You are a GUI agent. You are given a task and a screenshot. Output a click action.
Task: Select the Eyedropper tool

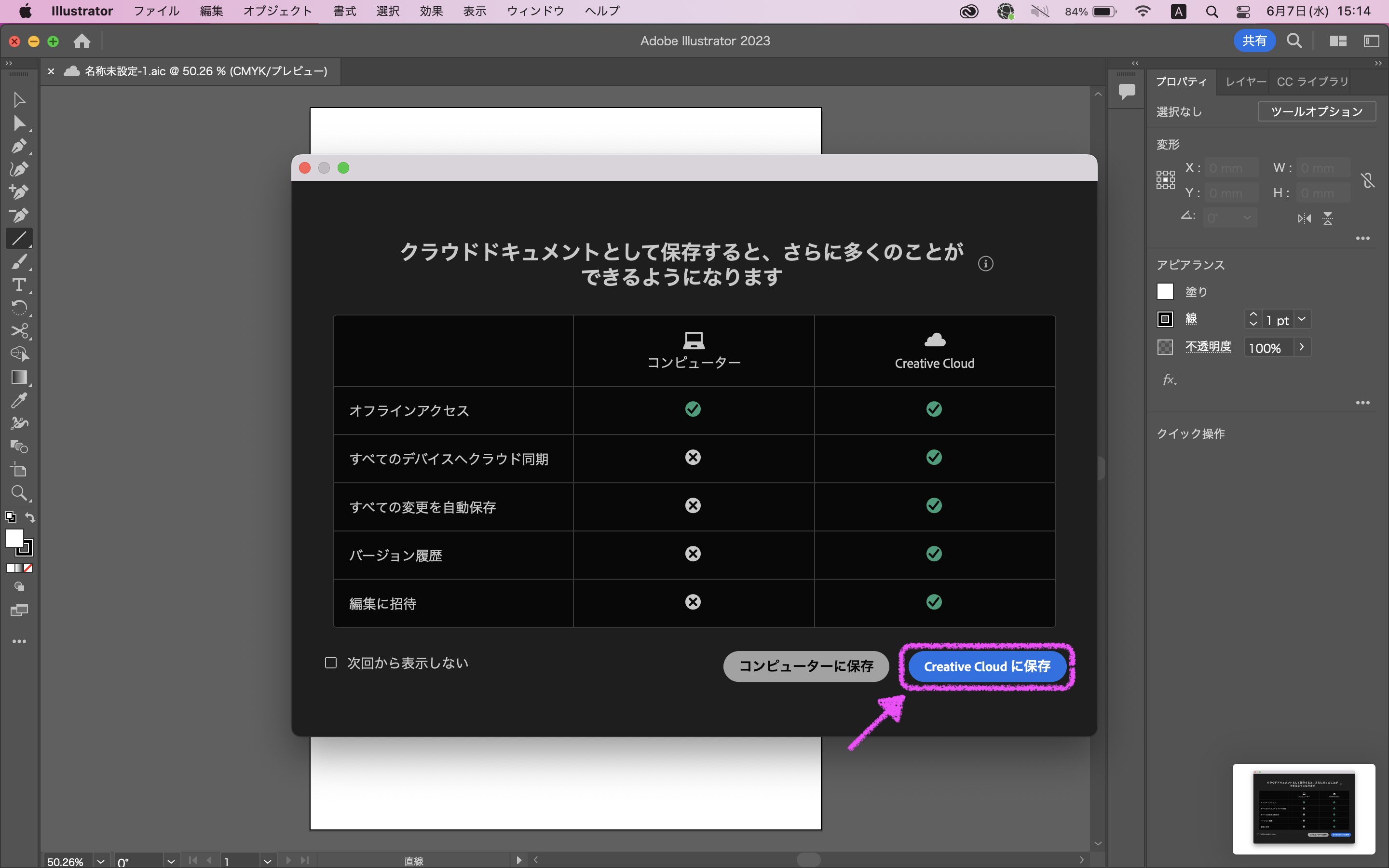tap(18, 400)
